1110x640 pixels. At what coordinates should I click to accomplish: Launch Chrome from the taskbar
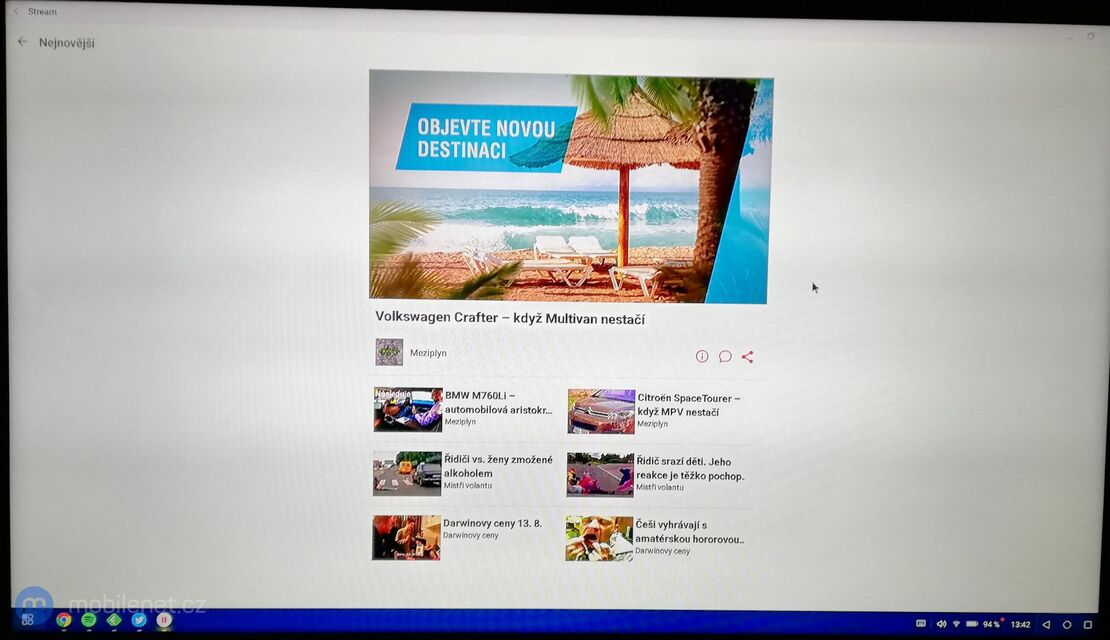[63, 620]
